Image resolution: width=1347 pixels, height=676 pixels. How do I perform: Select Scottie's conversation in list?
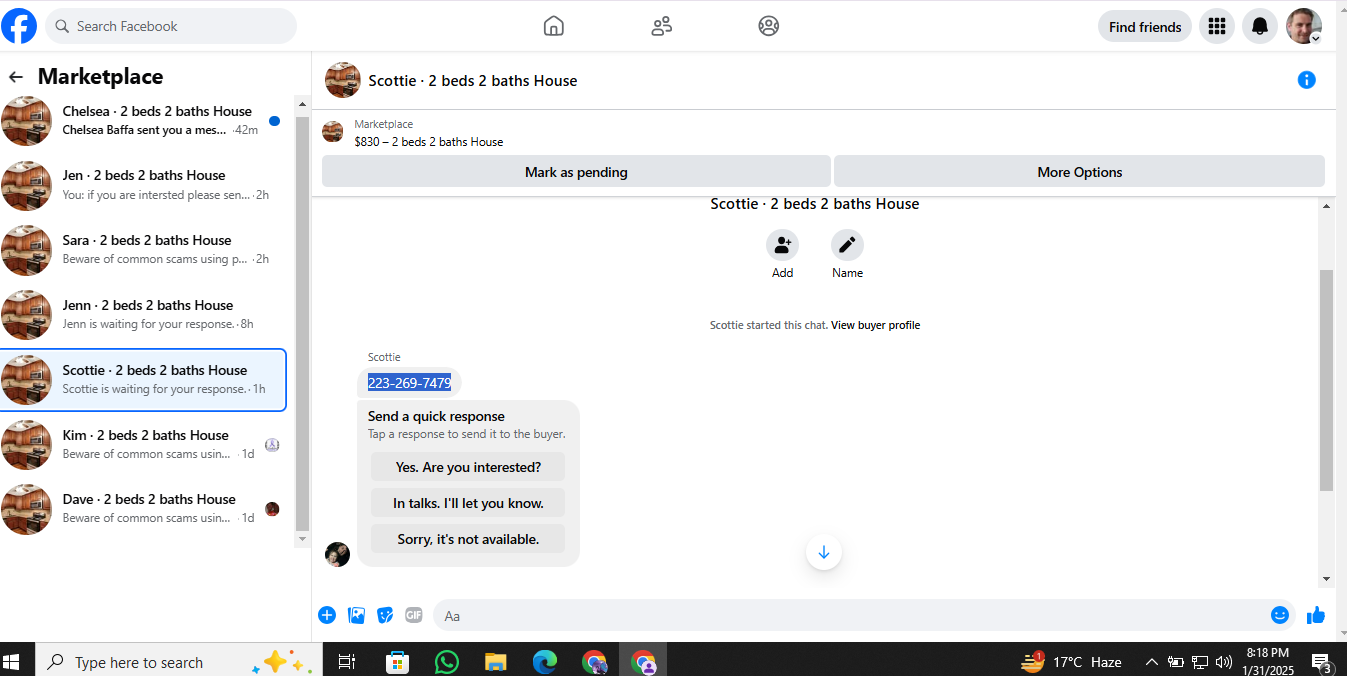click(143, 380)
